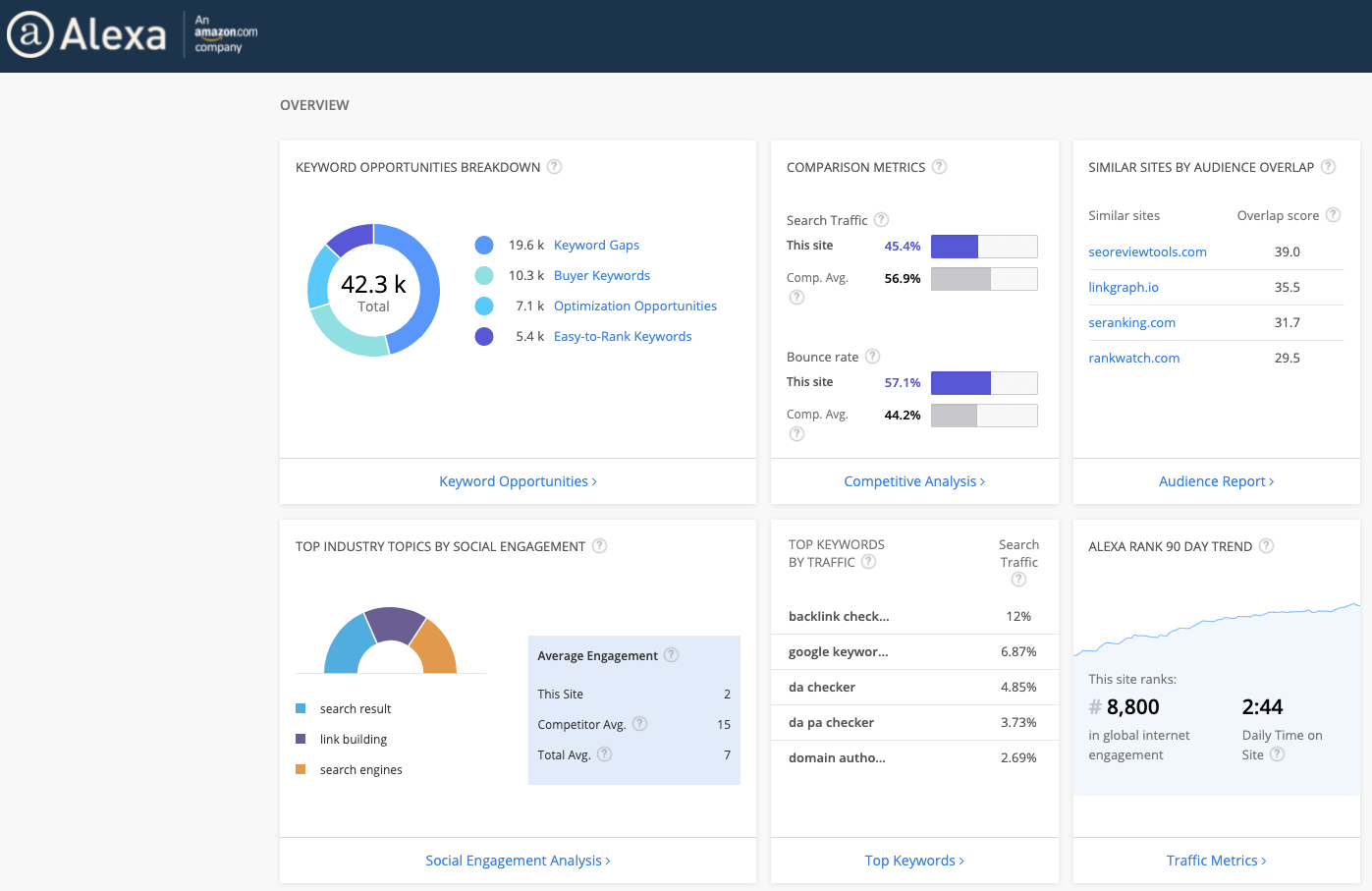Open Audience Report link with chevron
1372x891 pixels.
click(1216, 481)
